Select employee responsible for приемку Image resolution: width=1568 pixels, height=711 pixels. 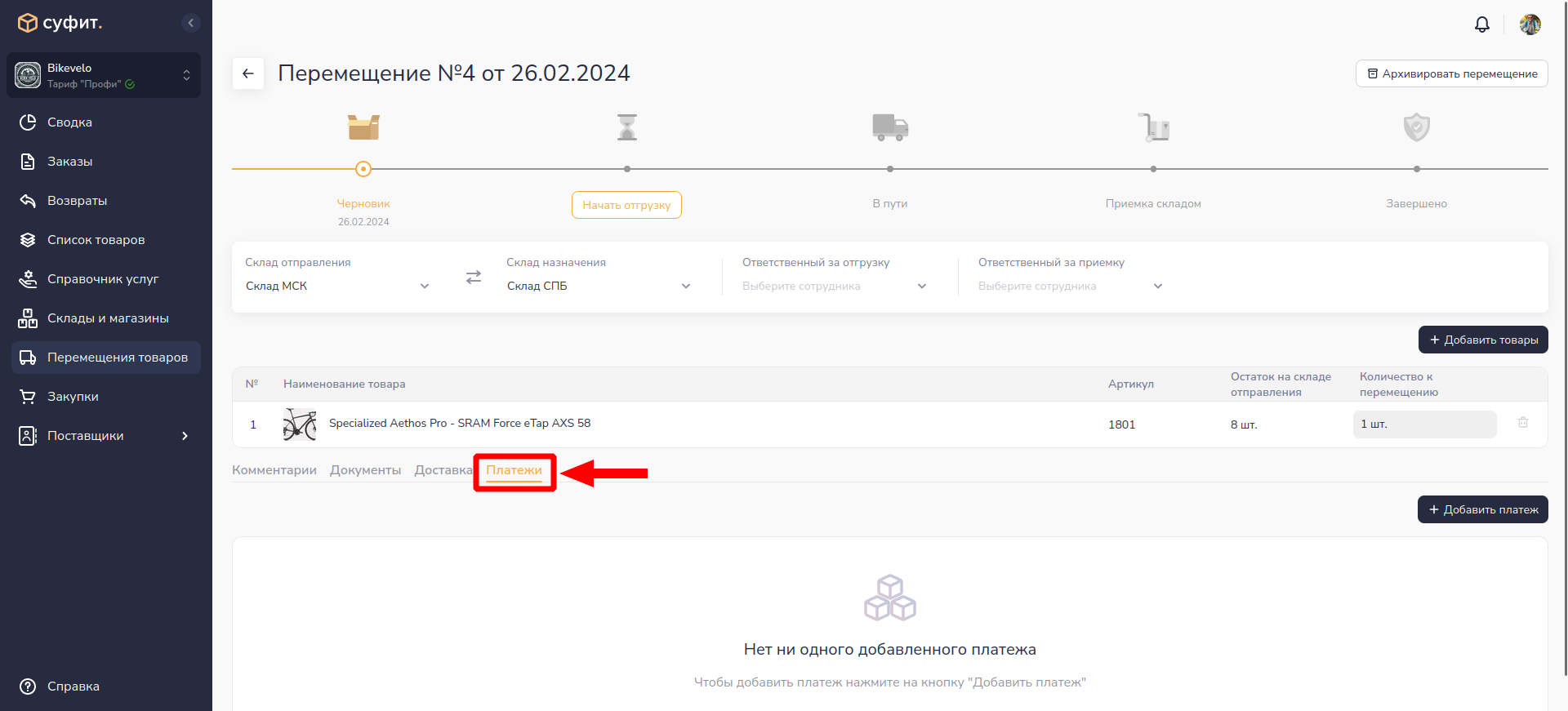(1071, 286)
